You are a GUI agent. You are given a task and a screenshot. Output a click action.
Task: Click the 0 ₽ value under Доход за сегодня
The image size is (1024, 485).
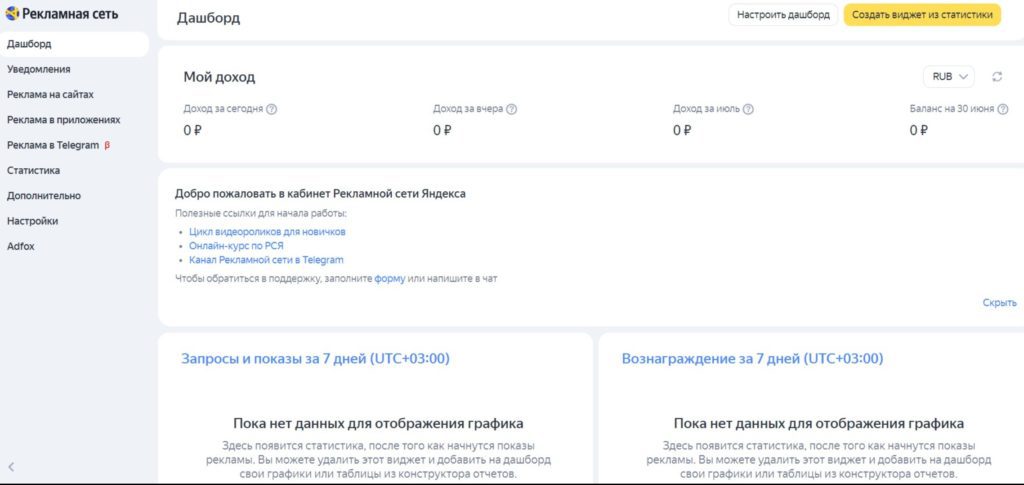pyautogui.click(x=192, y=131)
